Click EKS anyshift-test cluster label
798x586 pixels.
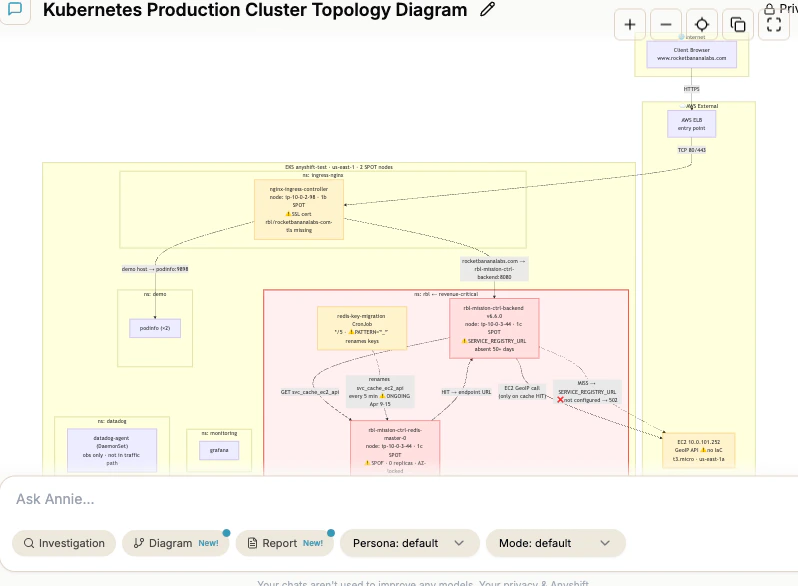[x=339, y=167]
